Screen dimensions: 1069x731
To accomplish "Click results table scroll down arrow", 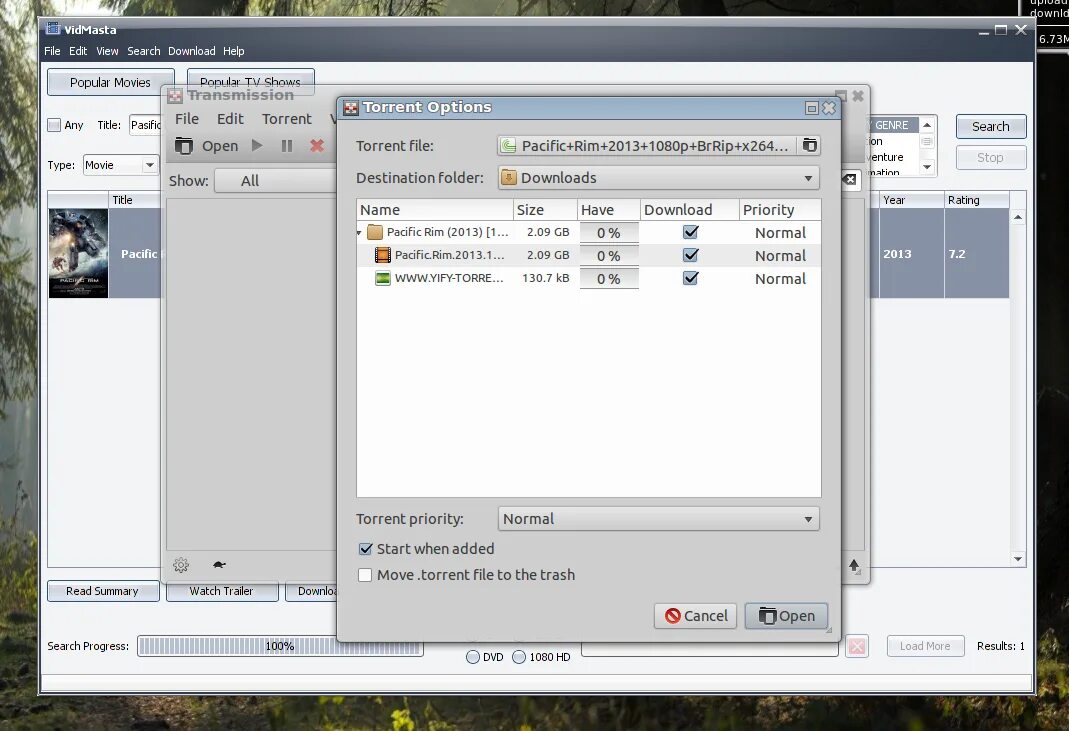I will pos(1018,559).
